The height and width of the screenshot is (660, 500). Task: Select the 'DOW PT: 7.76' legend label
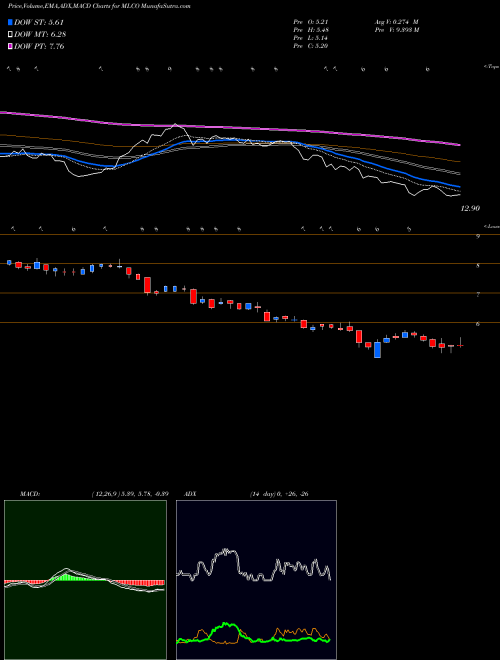click(x=39, y=46)
